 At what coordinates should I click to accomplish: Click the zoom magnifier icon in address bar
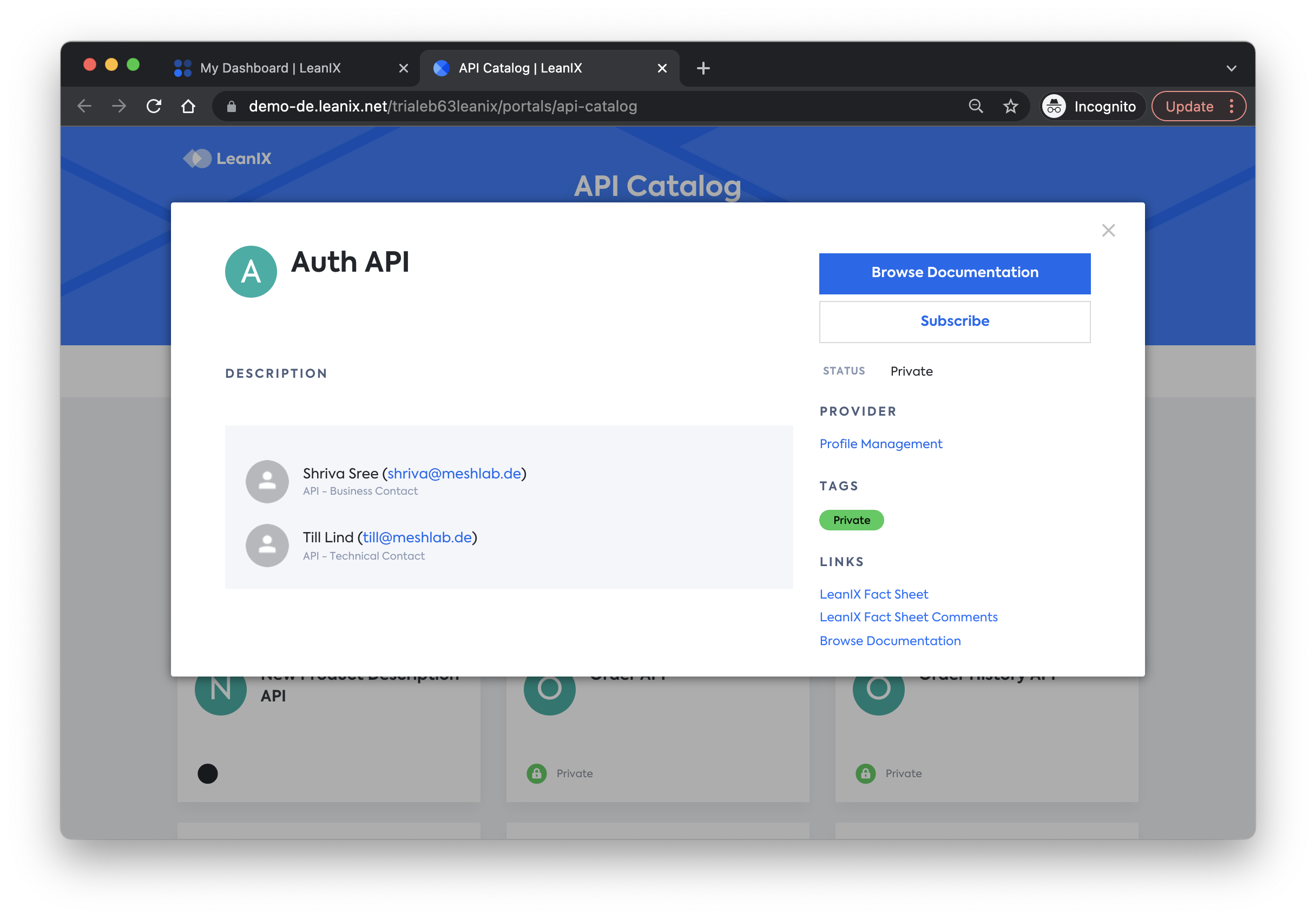(x=976, y=106)
